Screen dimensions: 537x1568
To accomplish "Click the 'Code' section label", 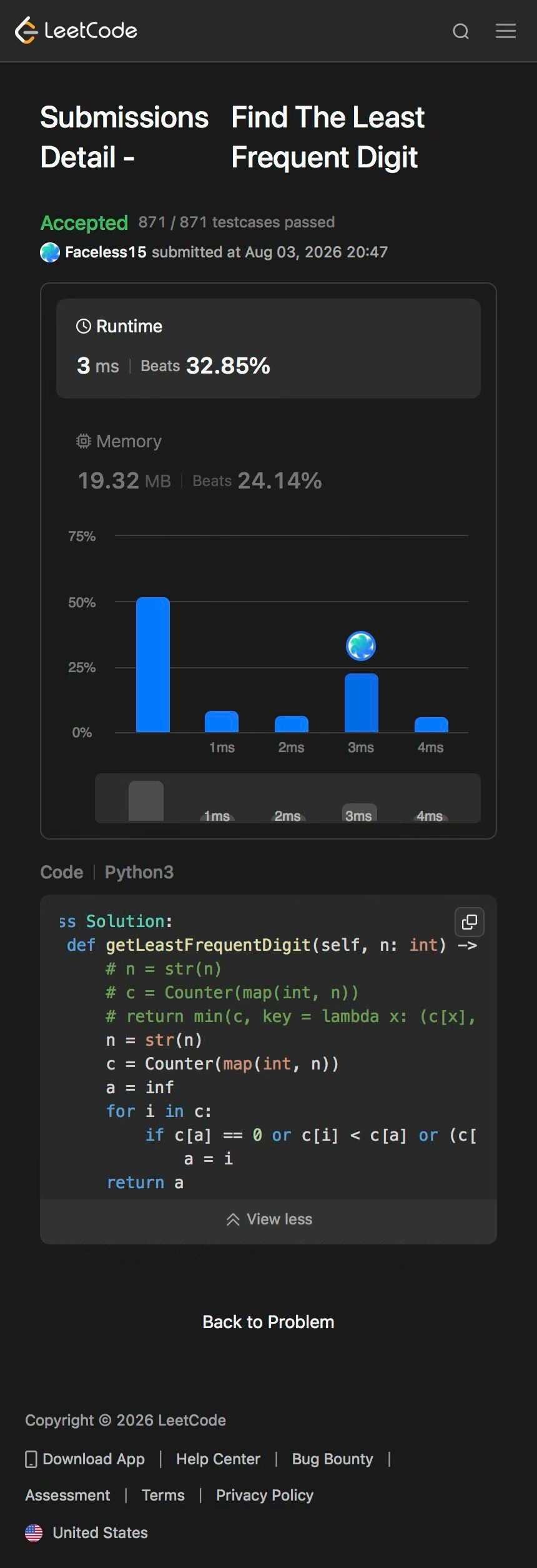I will pos(62,872).
